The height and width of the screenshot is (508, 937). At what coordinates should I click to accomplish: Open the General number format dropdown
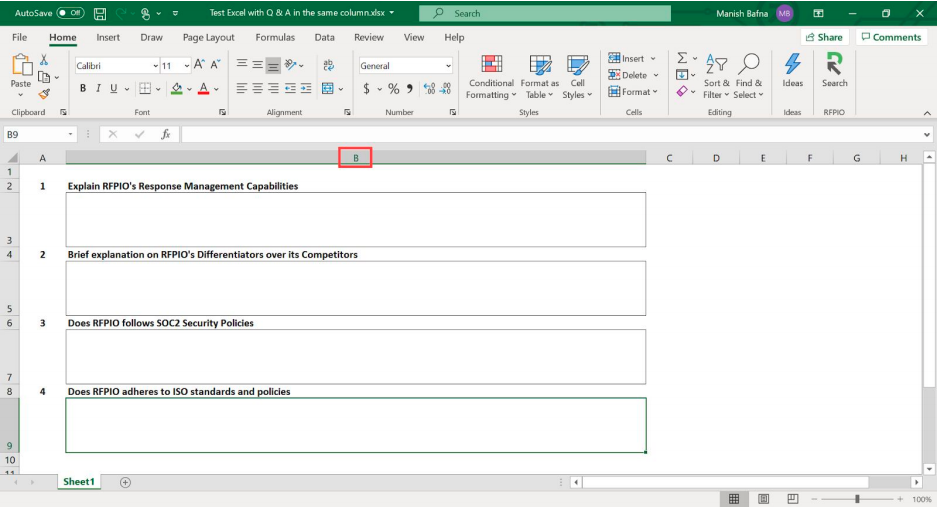coord(448,66)
